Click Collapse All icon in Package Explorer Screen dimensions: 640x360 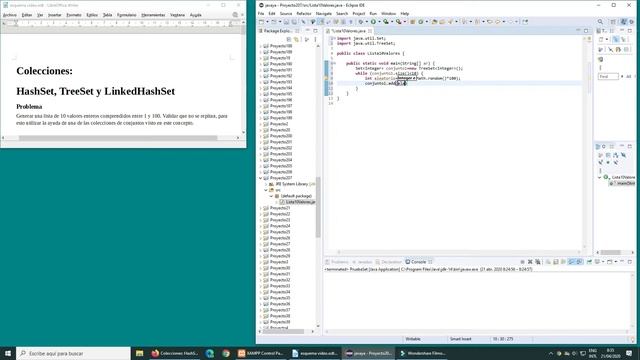[289, 39]
